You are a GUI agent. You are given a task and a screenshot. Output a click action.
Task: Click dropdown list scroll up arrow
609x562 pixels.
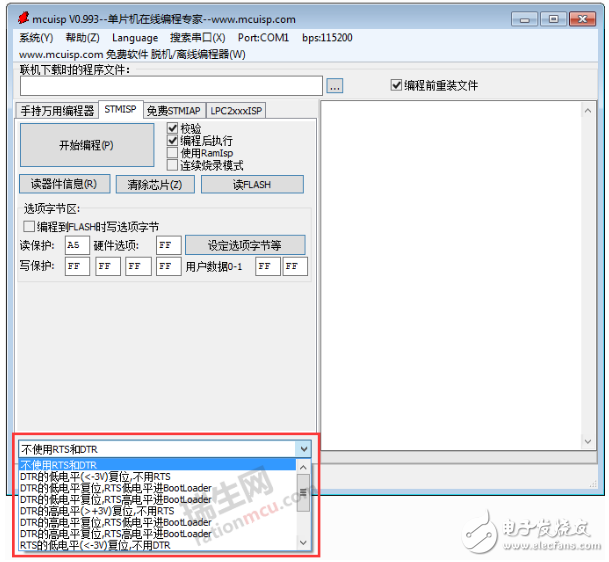pyautogui.click(x=304, y=466)
